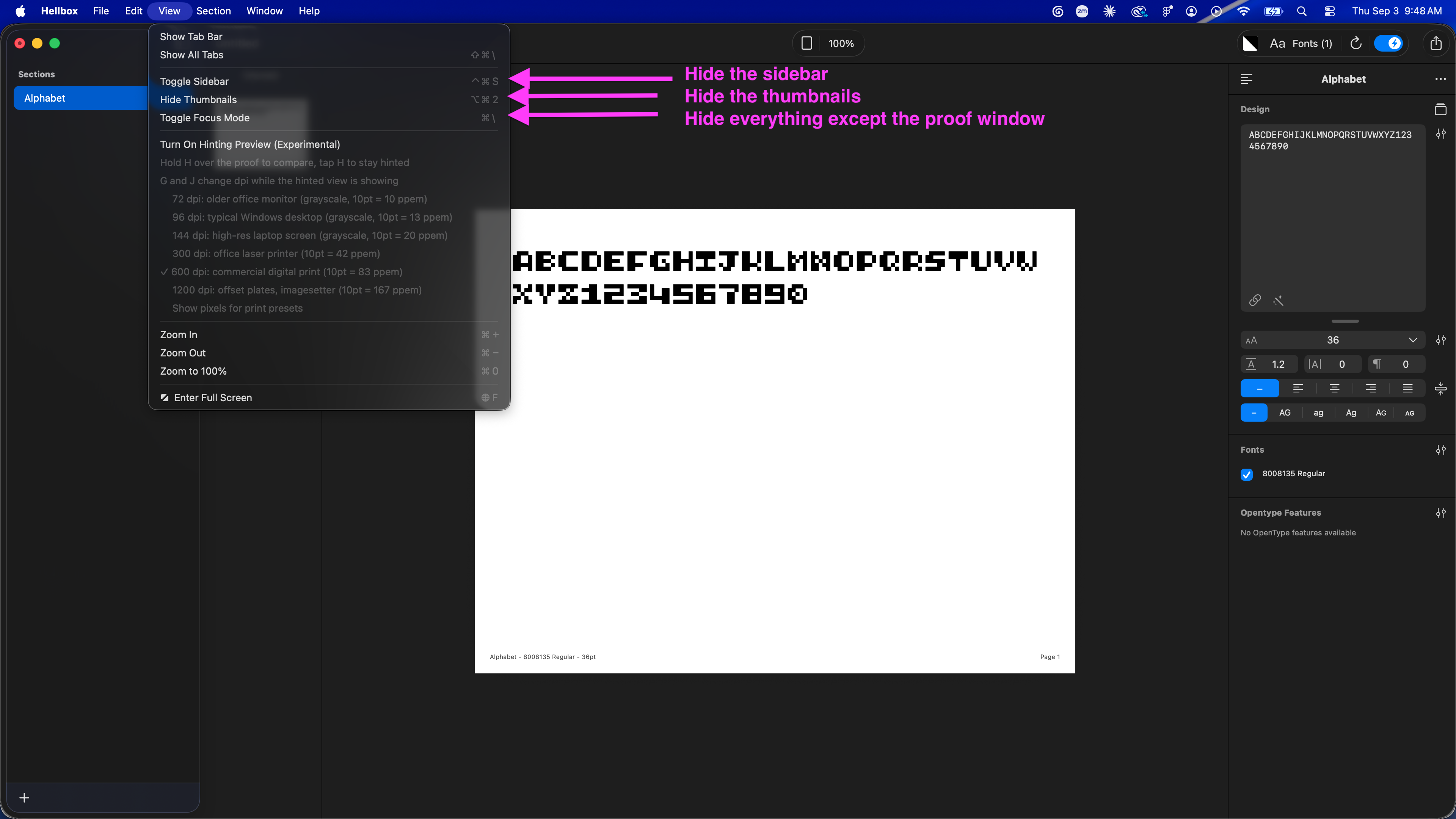Open the Opentype Features sliders icon
Viewport: 1456px width, 819px height.
tap(1441, 513)
